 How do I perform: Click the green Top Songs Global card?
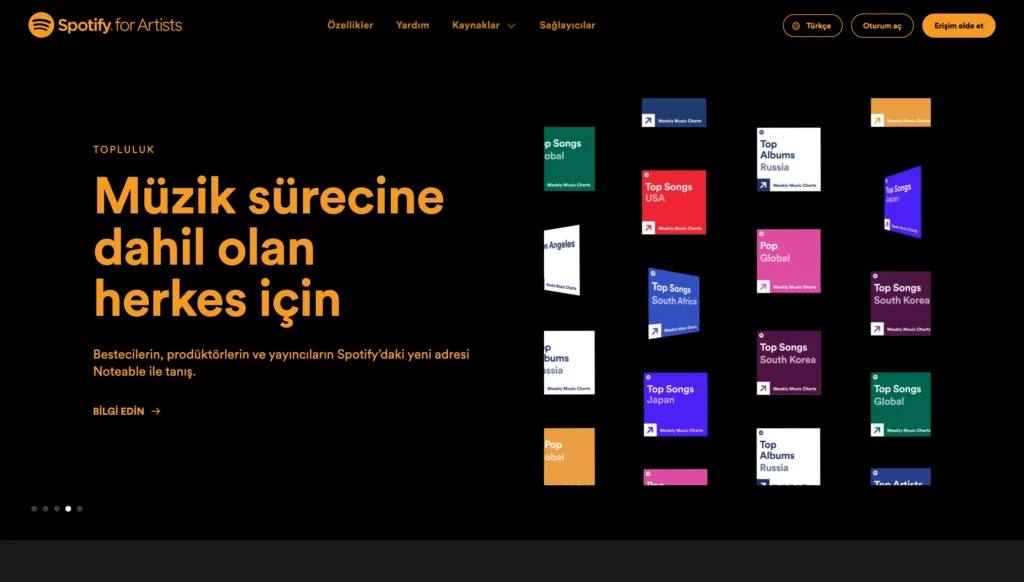pos(901,404)
